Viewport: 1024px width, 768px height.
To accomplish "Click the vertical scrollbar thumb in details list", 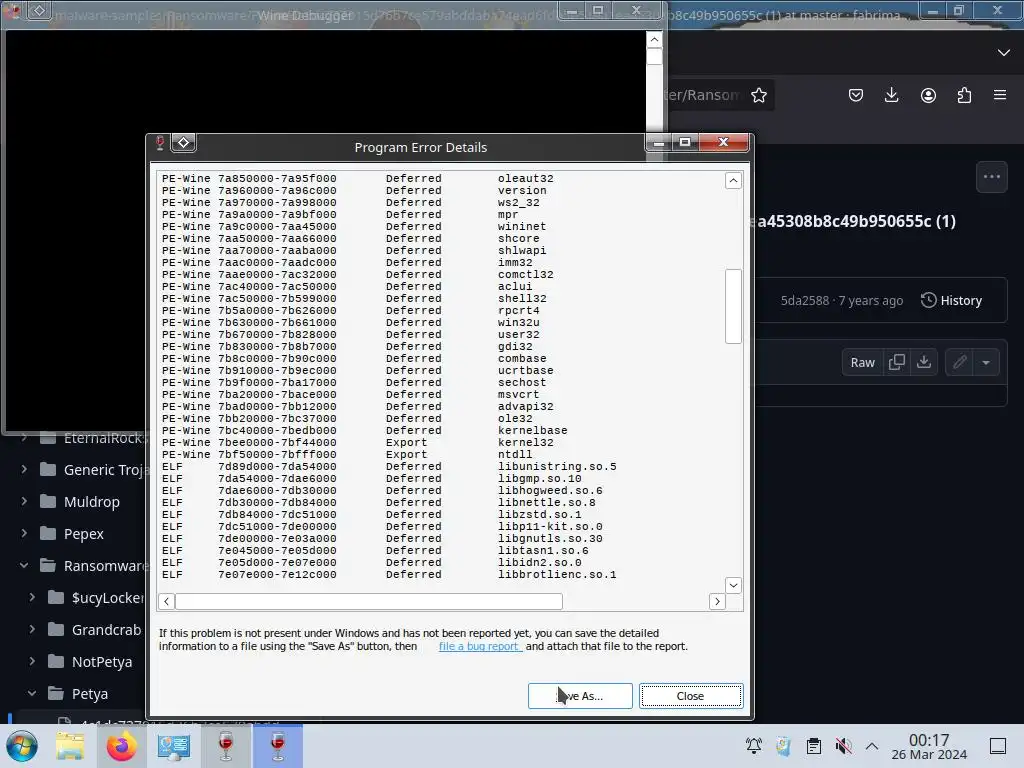I will 733,306.
